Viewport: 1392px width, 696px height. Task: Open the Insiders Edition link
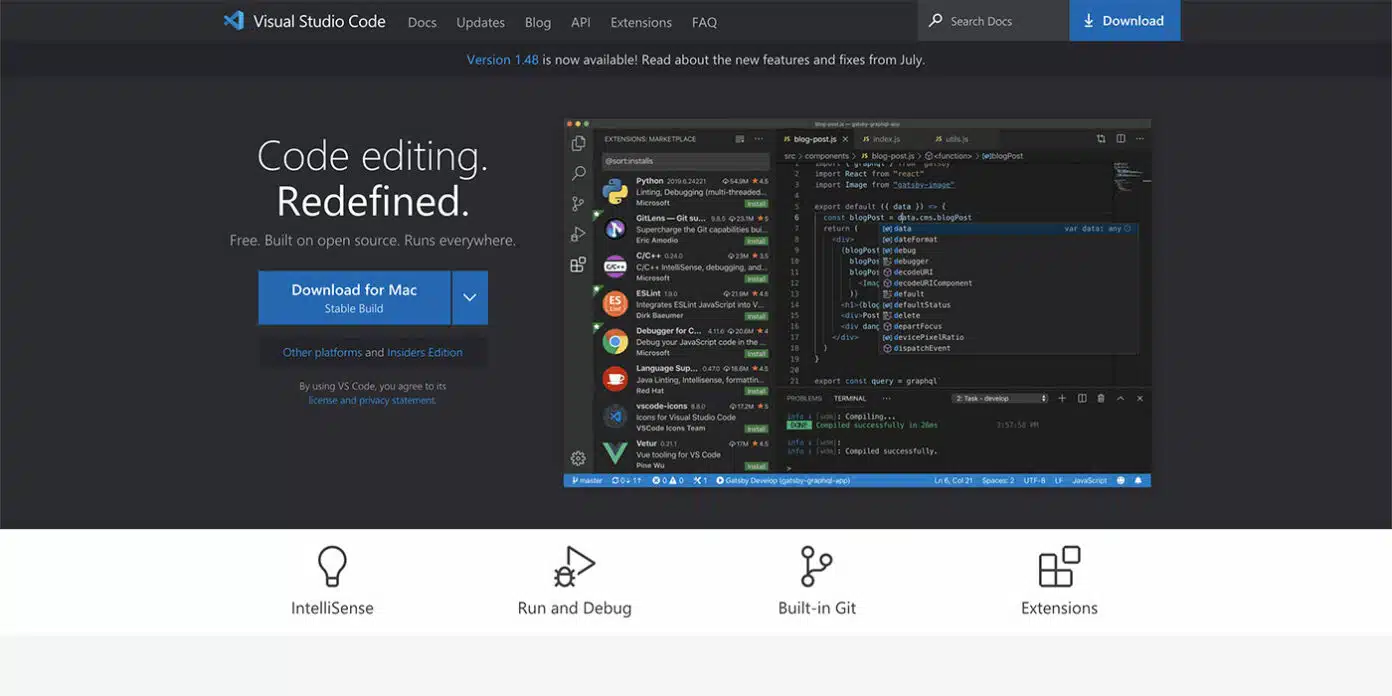pos(425,352)
